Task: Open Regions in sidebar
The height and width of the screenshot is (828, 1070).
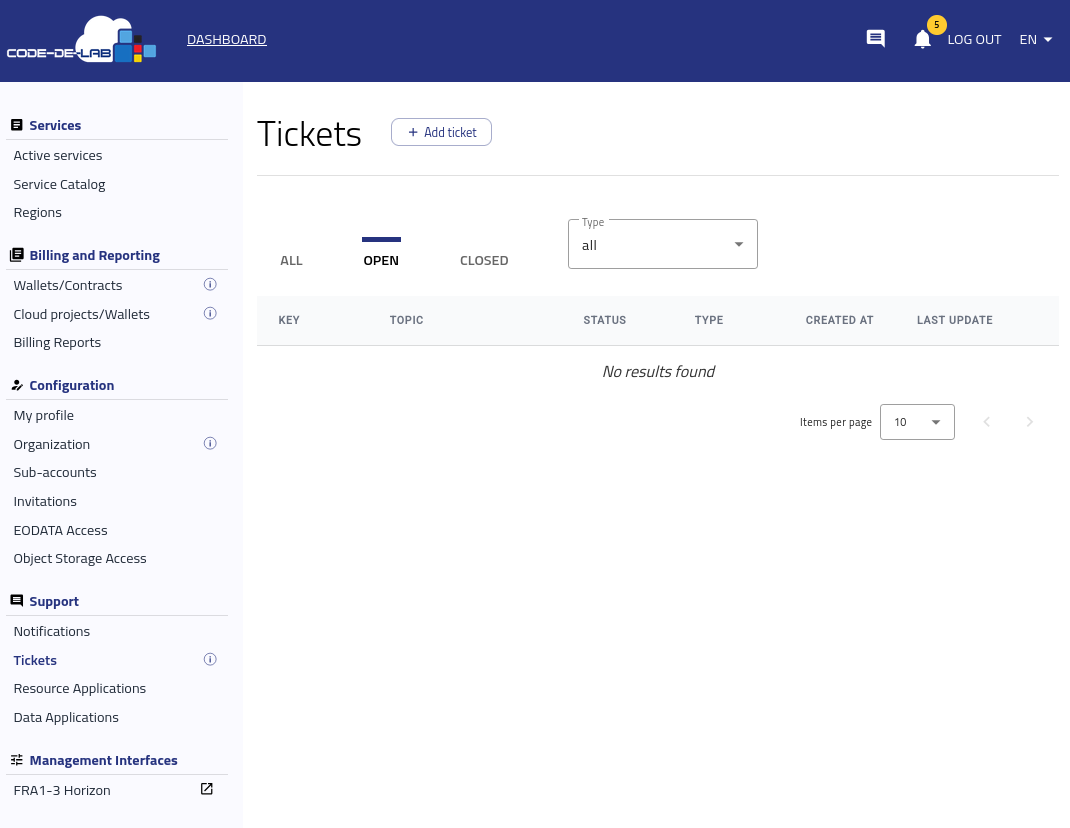Action: (38, 212)
